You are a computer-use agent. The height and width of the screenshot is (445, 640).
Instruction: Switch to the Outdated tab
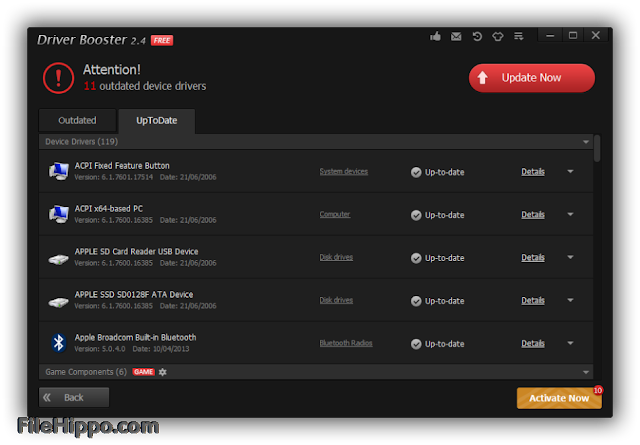click(78, 120)
